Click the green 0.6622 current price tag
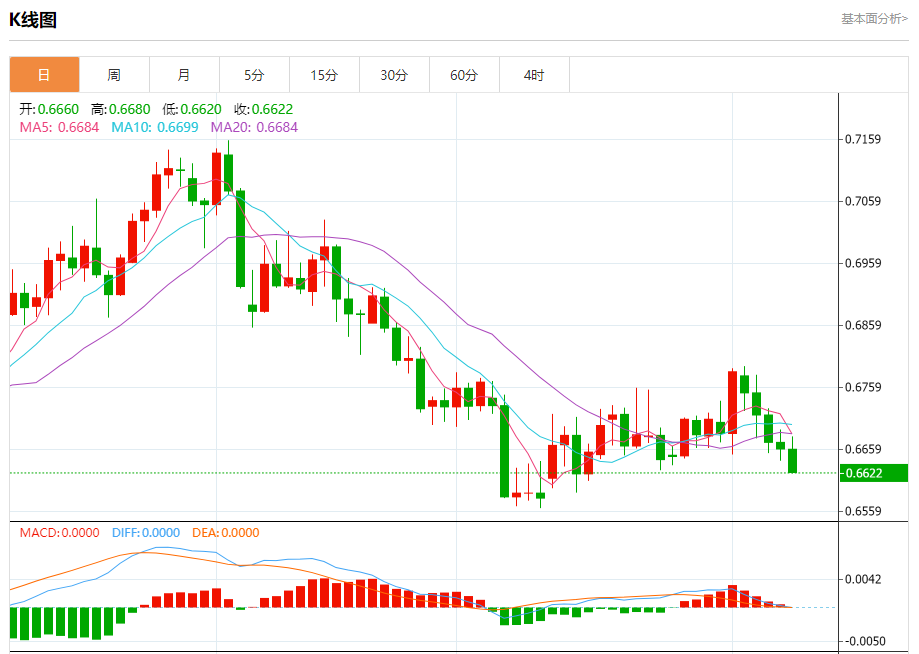Viewport: 919px width, 654px height. (874, 473)
